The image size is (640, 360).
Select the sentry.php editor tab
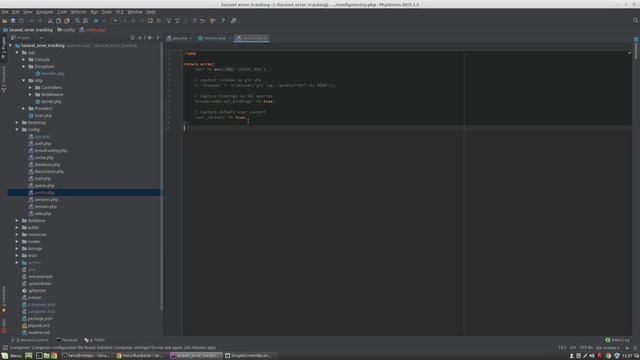click(x=252, y=38)
